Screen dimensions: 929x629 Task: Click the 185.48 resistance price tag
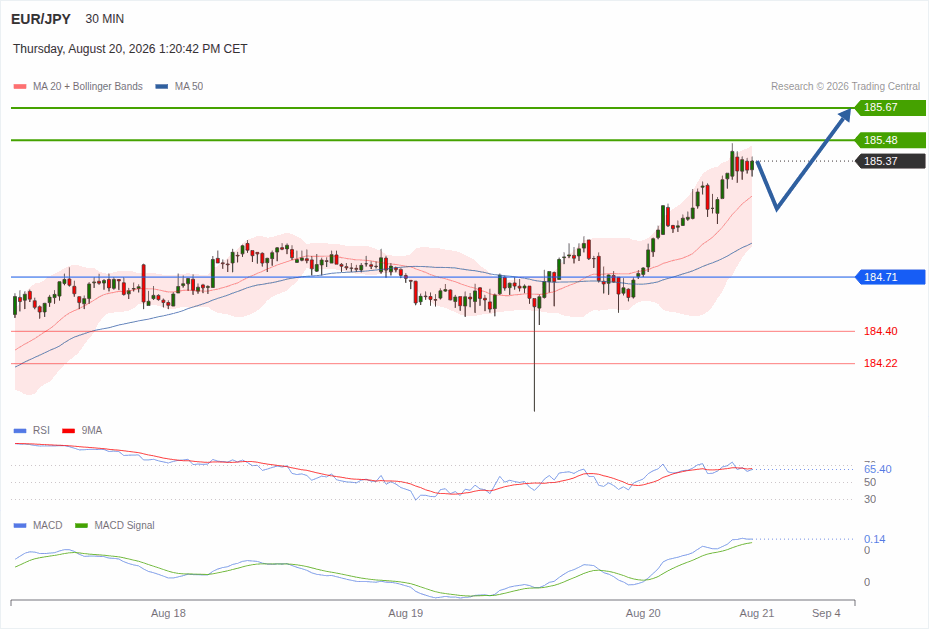pos(890,140)
